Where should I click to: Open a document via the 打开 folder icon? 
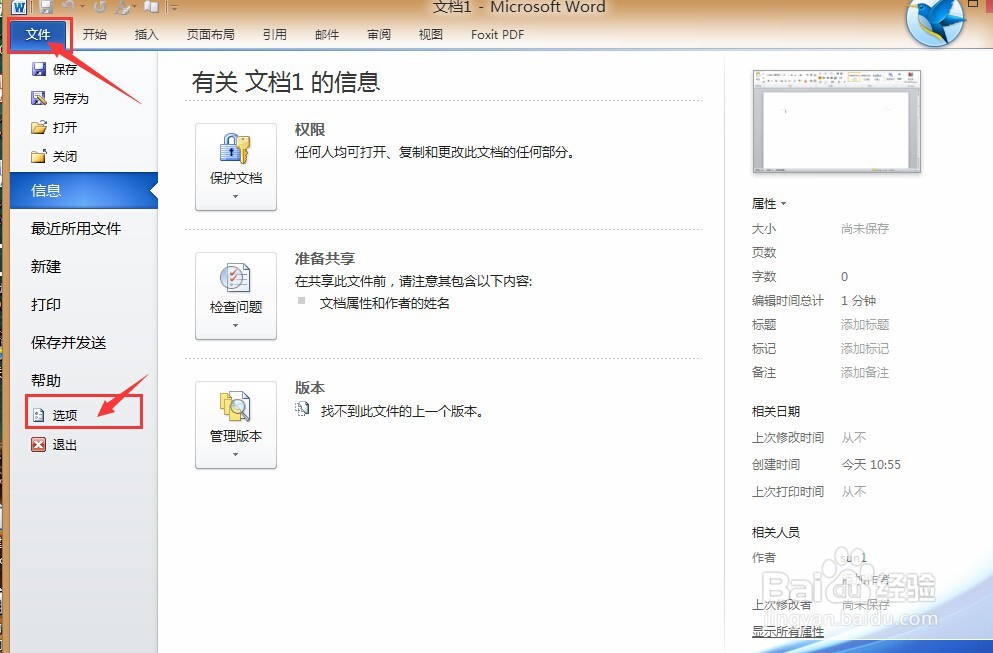coord(39,127)
